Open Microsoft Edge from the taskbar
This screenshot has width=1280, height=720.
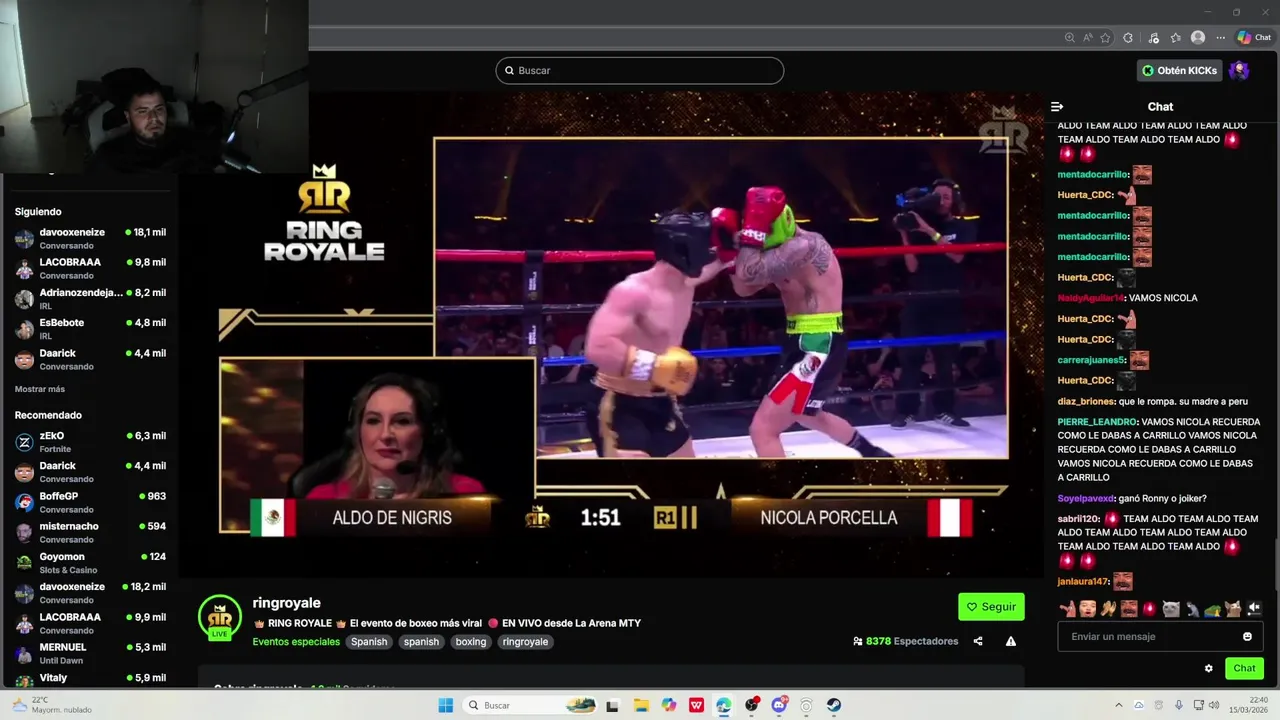click(723, 705)
